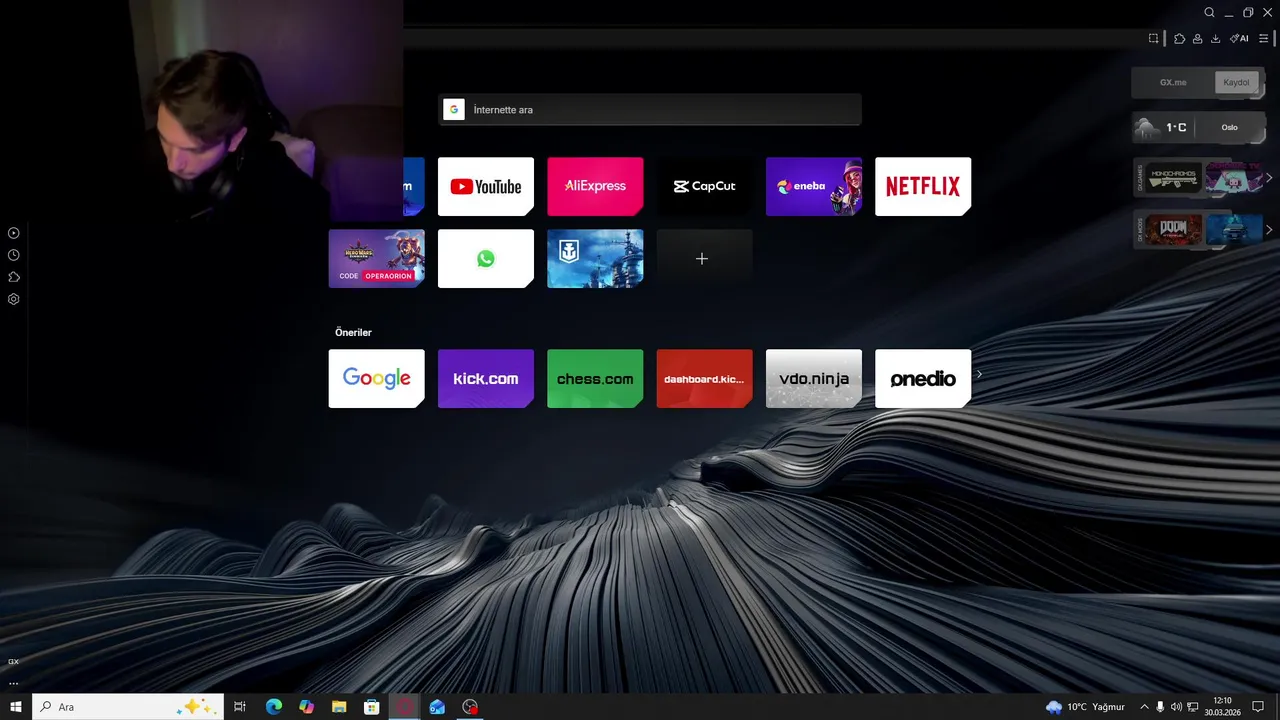
Task: Focus the 'İnternette ara' search field
Action: (x=650, y=110)
